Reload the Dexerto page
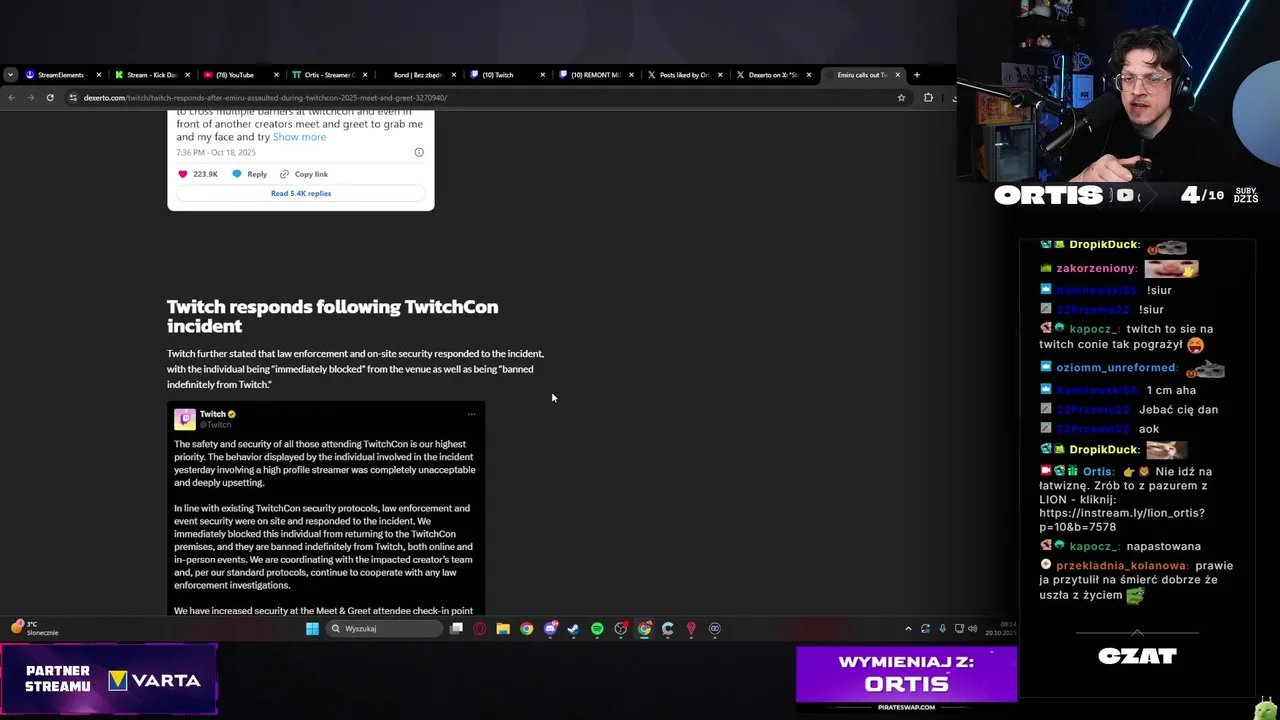1280x720 pixels. coord(50,98)
